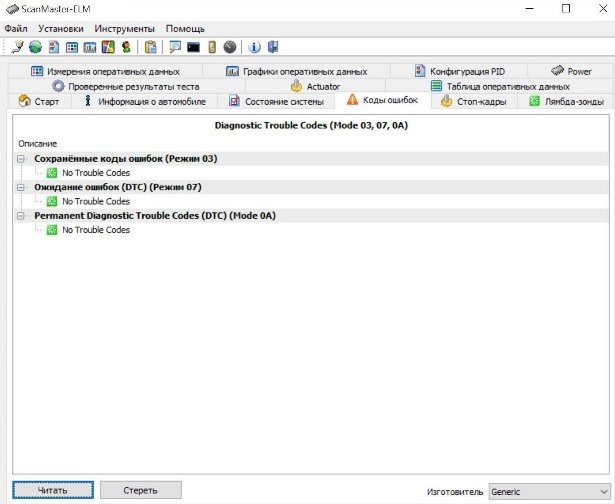Click the person figure toolbar icon
The image size is (615, 504).
pos(126,47)
